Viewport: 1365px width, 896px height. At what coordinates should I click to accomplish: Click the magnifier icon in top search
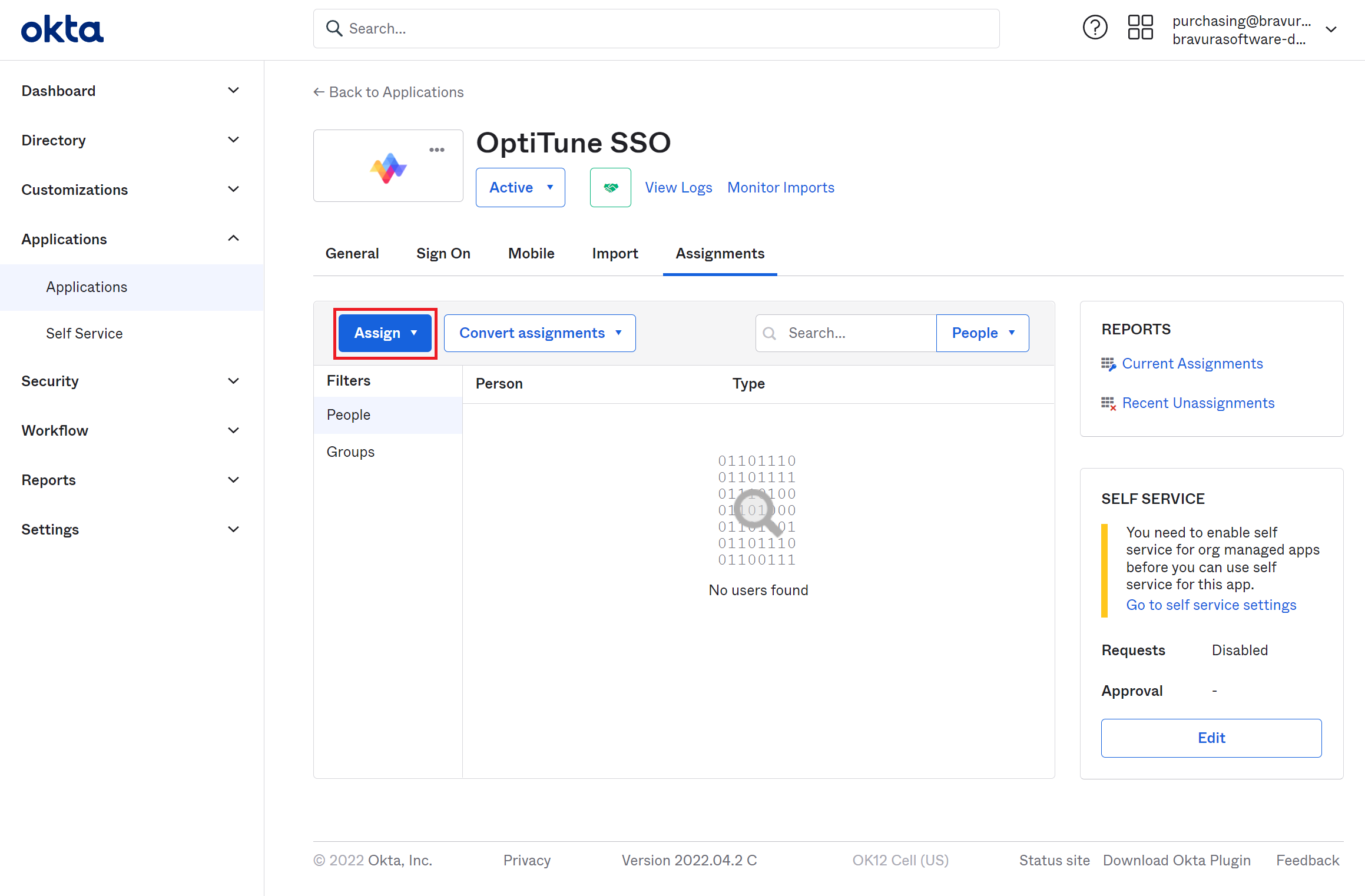[334, 28]
